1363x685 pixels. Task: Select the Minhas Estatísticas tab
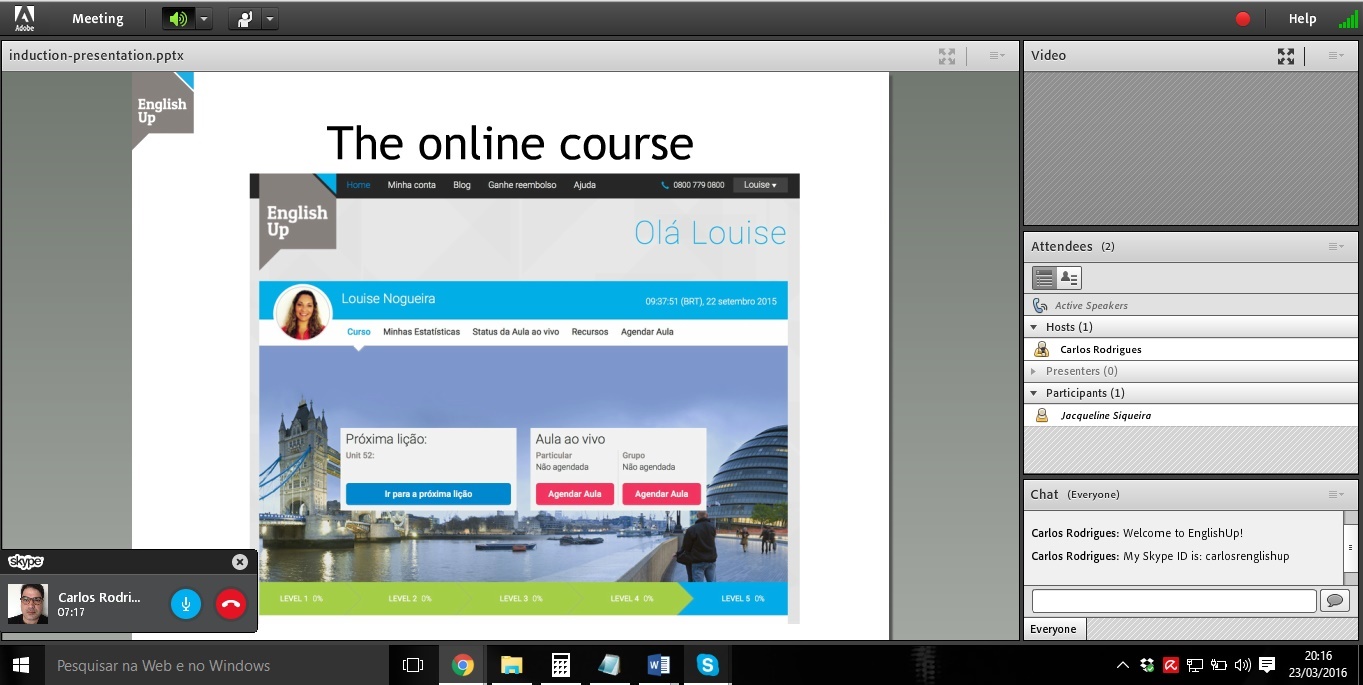pos(422,331)
